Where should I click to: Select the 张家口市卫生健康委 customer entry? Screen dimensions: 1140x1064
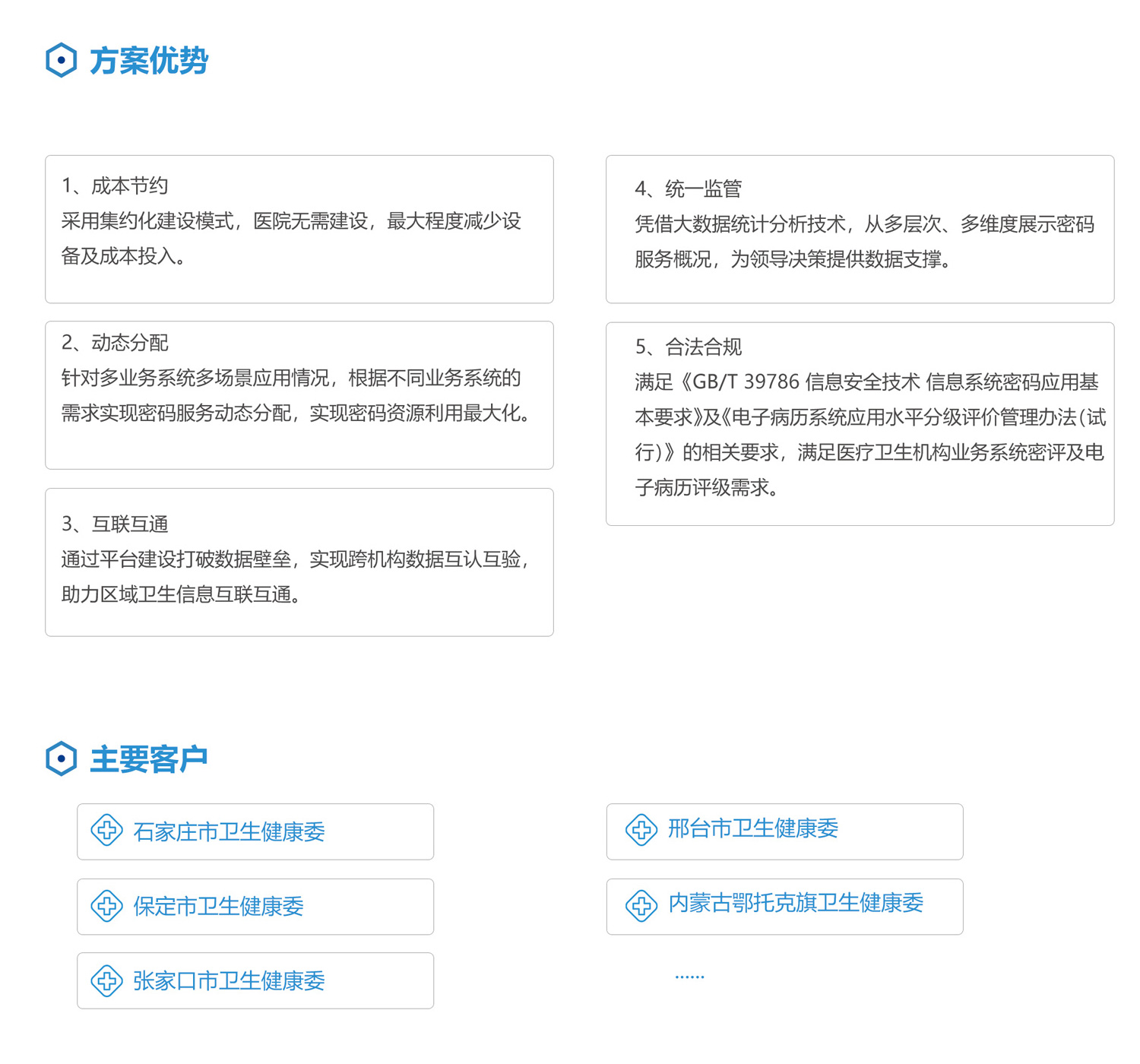coord(229,981)
